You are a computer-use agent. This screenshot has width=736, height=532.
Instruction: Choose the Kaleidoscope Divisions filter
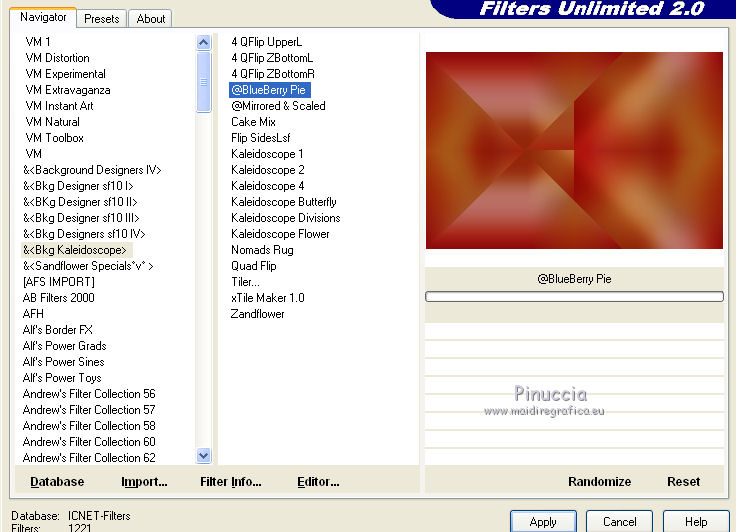click(x=285, y=217)
